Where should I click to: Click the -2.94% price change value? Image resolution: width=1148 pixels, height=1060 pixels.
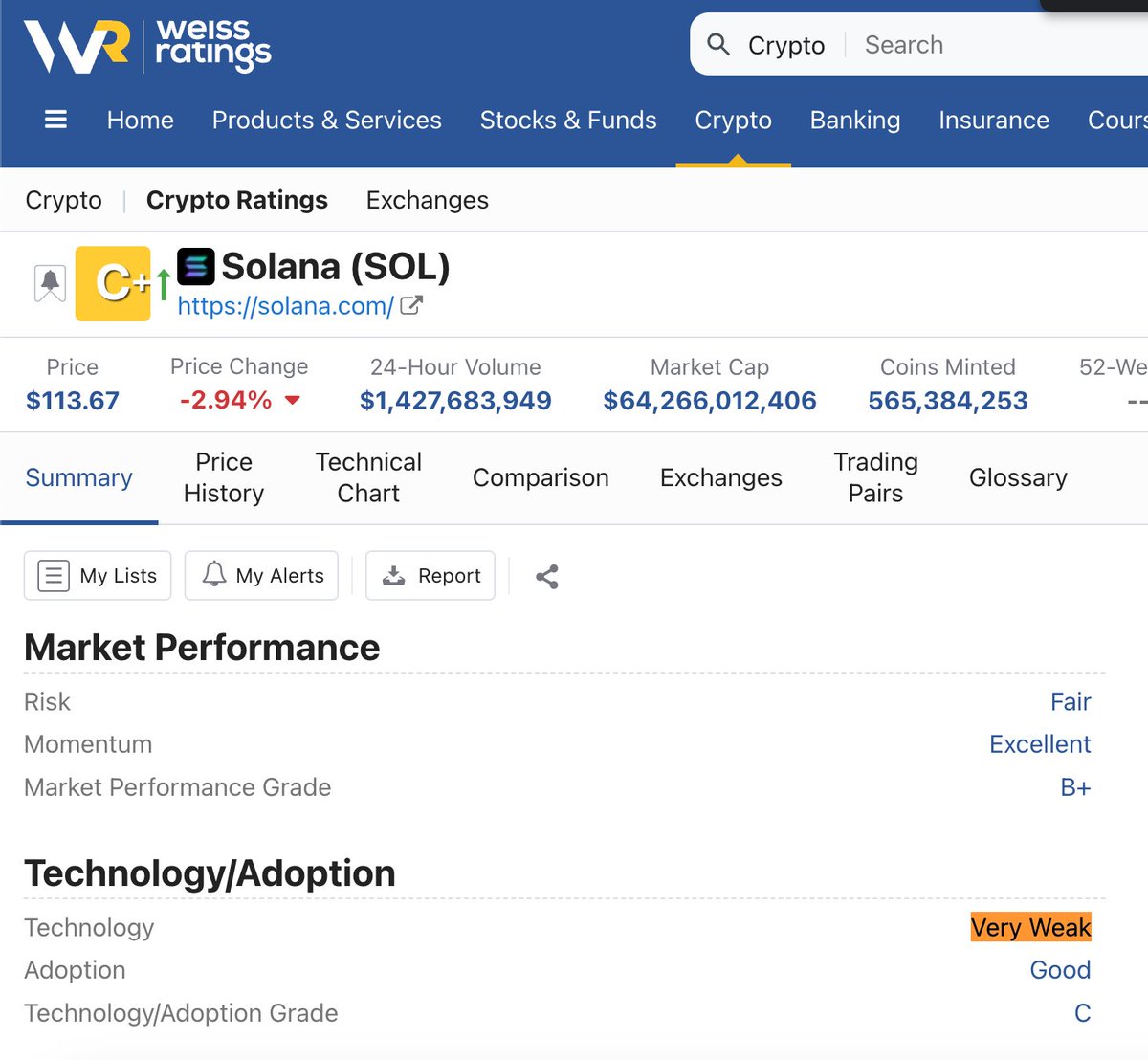coord(226,400)
